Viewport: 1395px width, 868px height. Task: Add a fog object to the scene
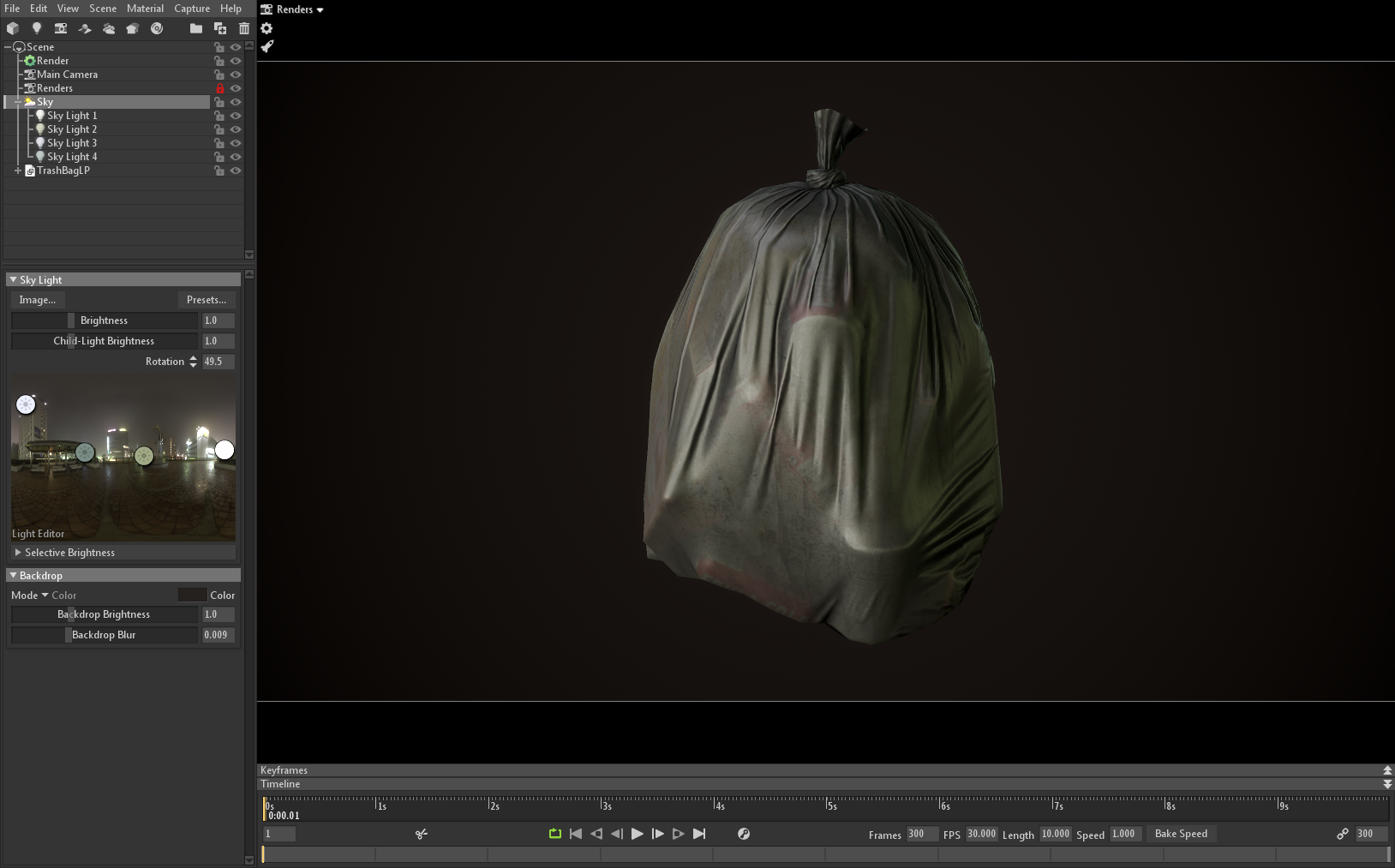point(109,28)
